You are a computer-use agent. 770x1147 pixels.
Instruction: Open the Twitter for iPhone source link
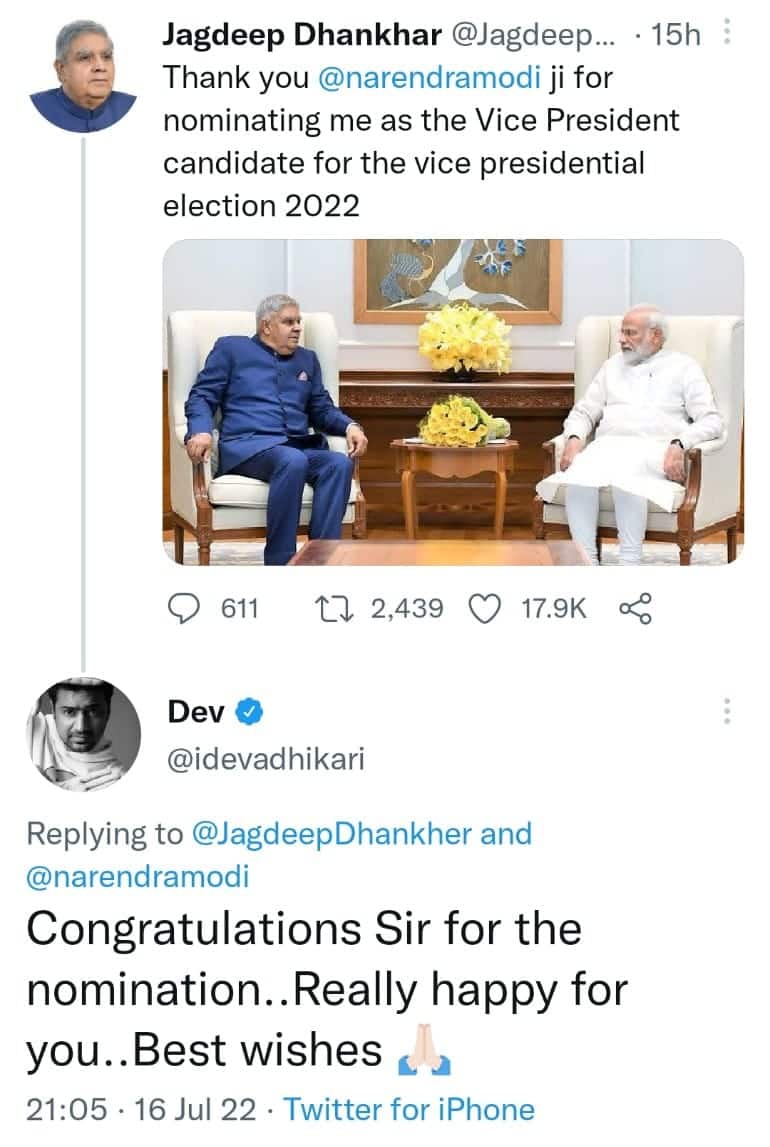click(409, 1109)
